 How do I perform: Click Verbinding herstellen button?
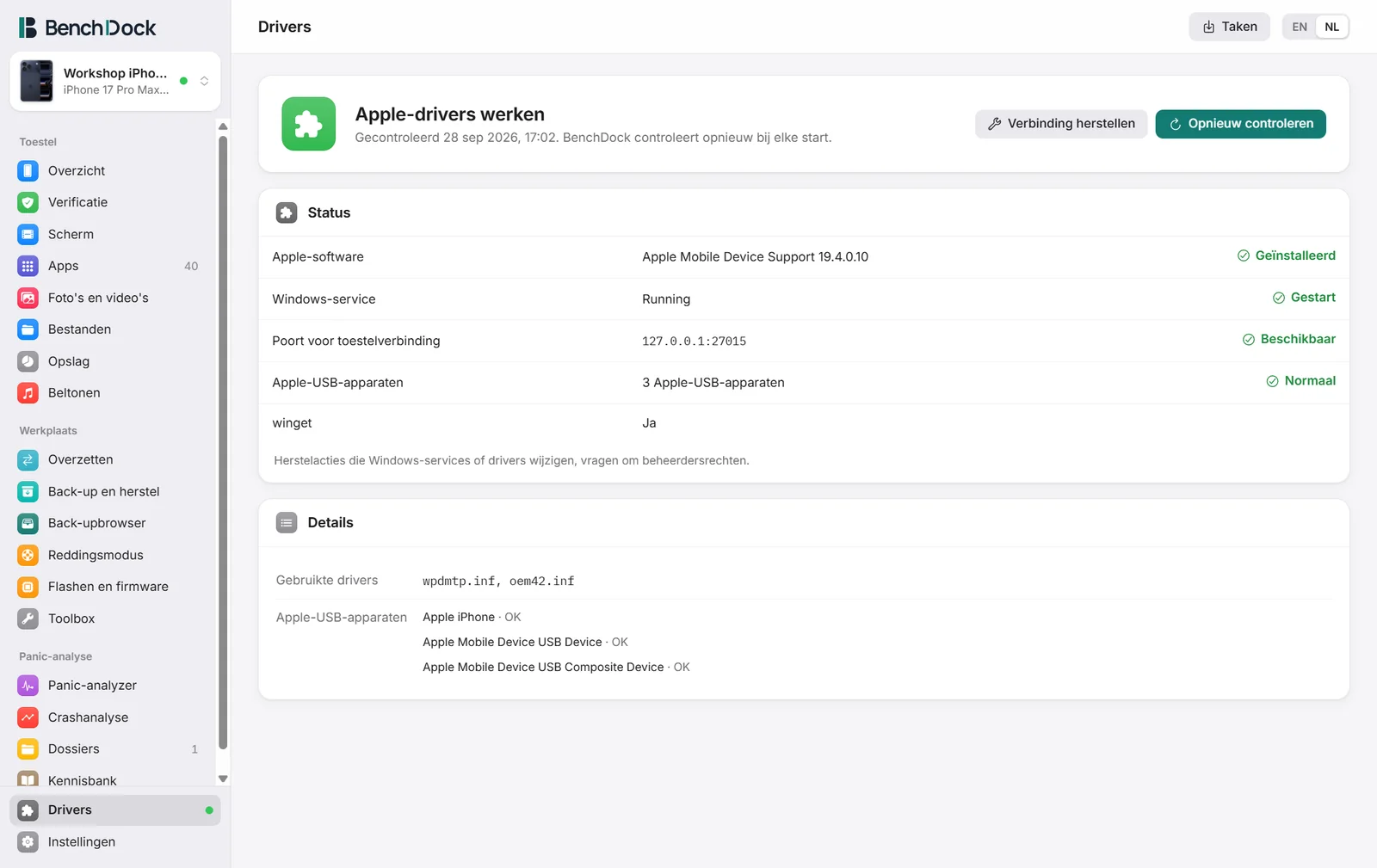pos(1060,124)
